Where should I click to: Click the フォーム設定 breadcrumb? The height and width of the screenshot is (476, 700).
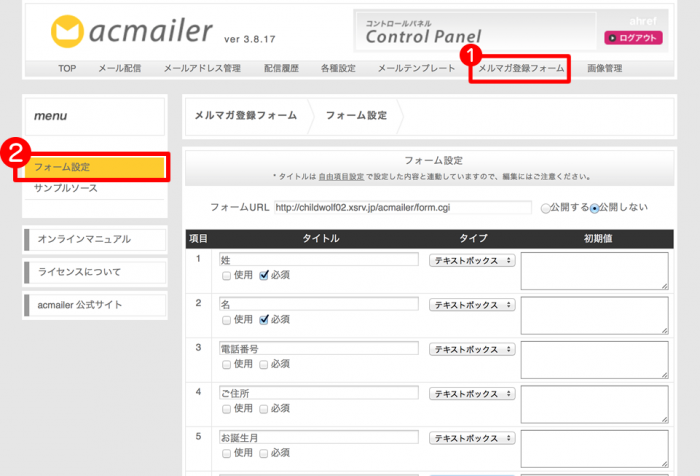[x=356, y=116]
